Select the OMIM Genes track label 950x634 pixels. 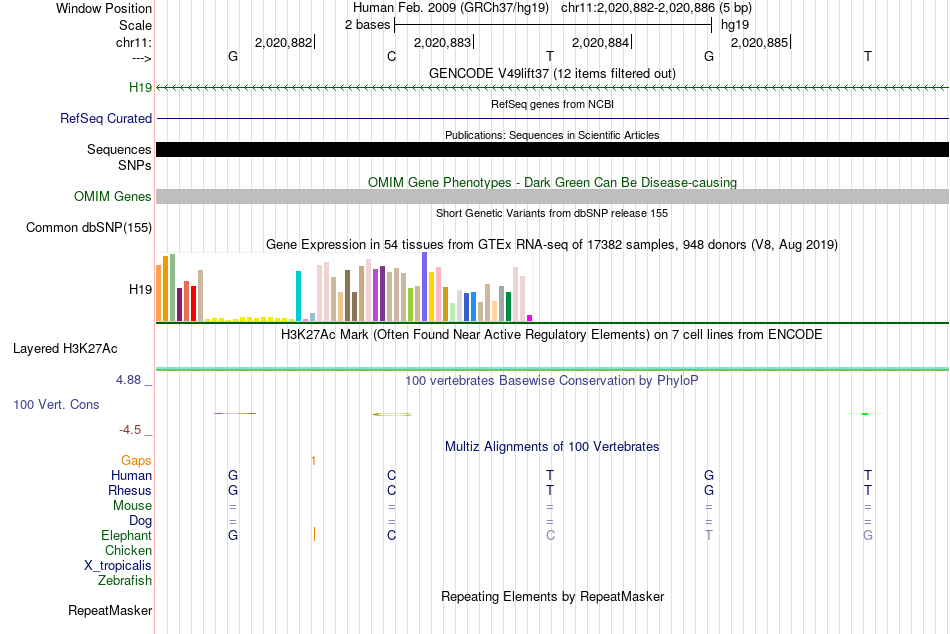coord(112,196)
